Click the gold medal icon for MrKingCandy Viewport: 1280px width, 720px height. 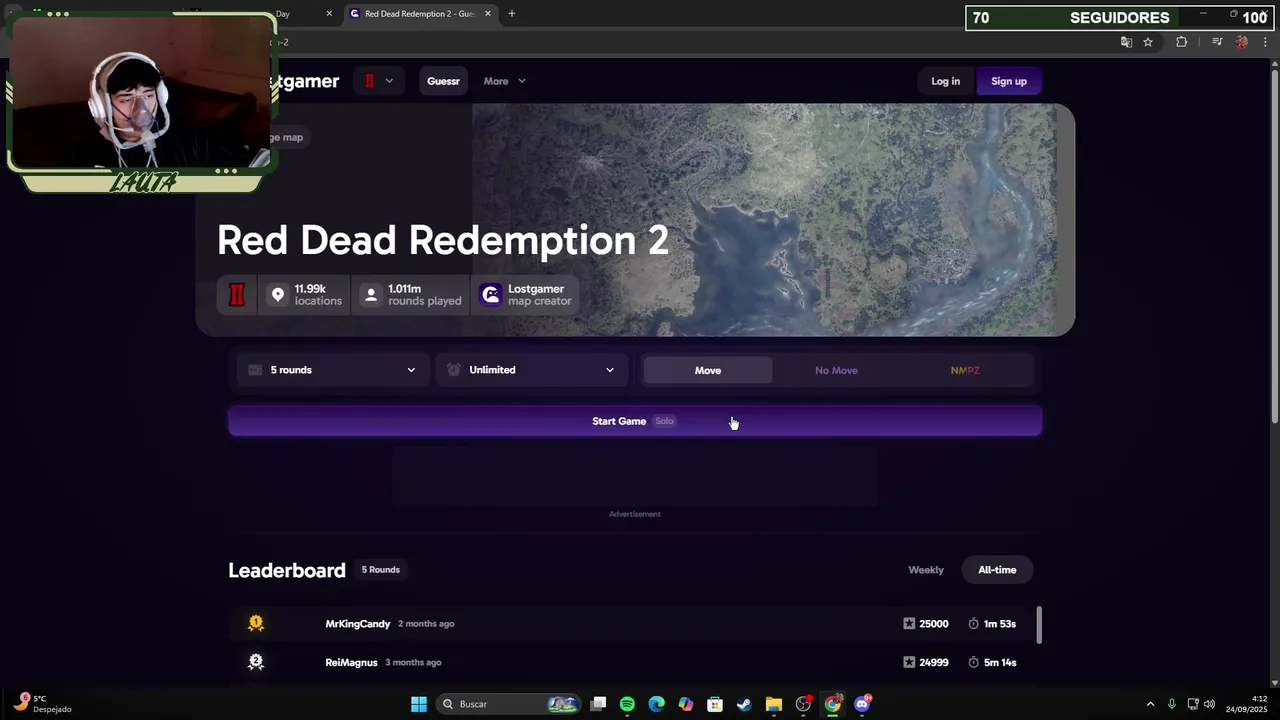pyautogui.click(x=256, y=623)
